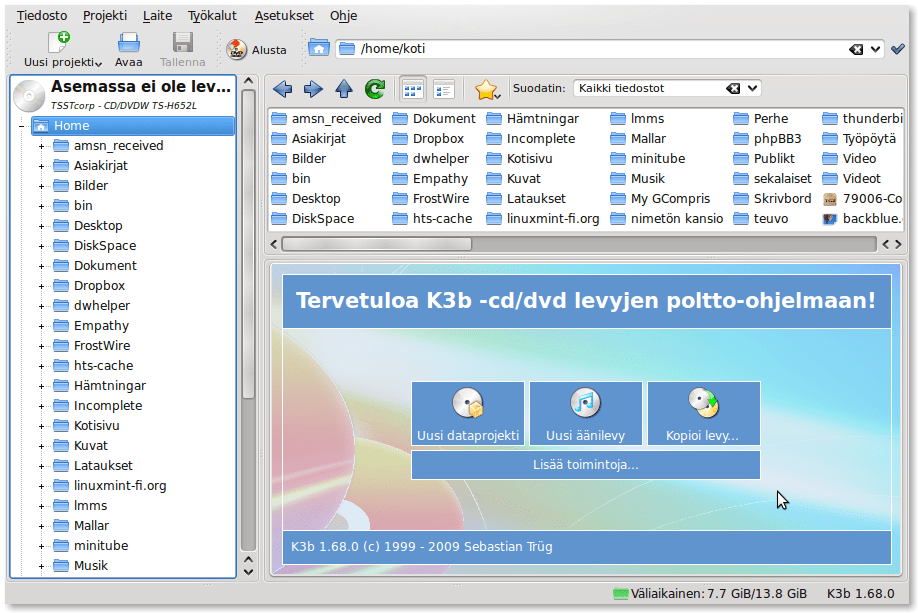The width and height of the screenshot is (918, 613).
Task: Expand the Musik tree node
Action: [x=42, y=566]
